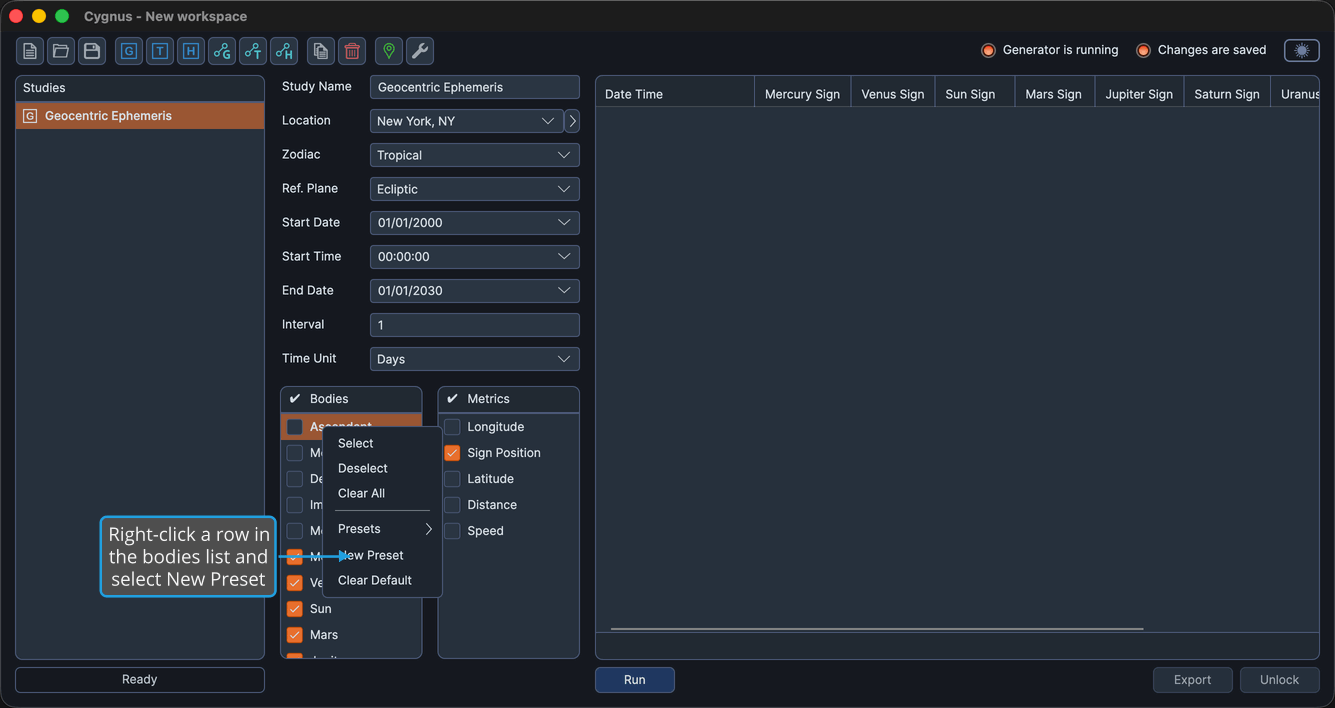
Task: Choose Clear Default in the context menu
Action: pos(382,580)
